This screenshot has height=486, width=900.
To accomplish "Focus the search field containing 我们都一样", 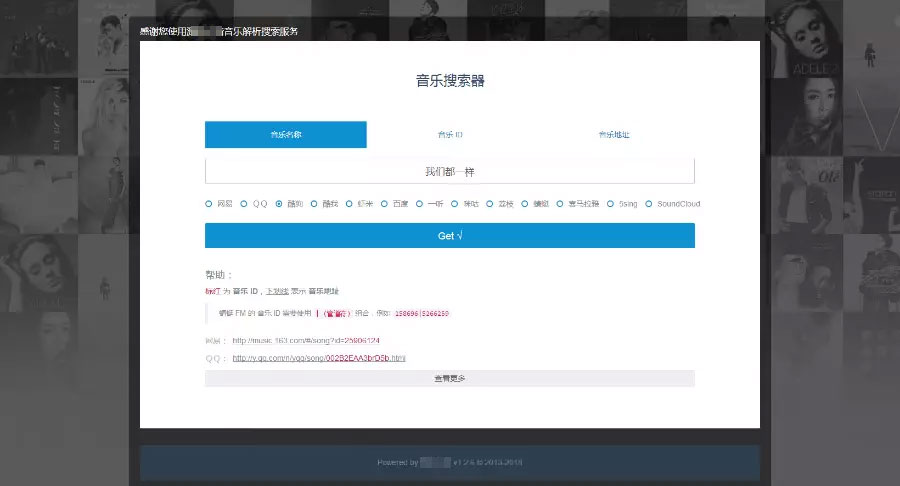I will click(x=450, y=171).
